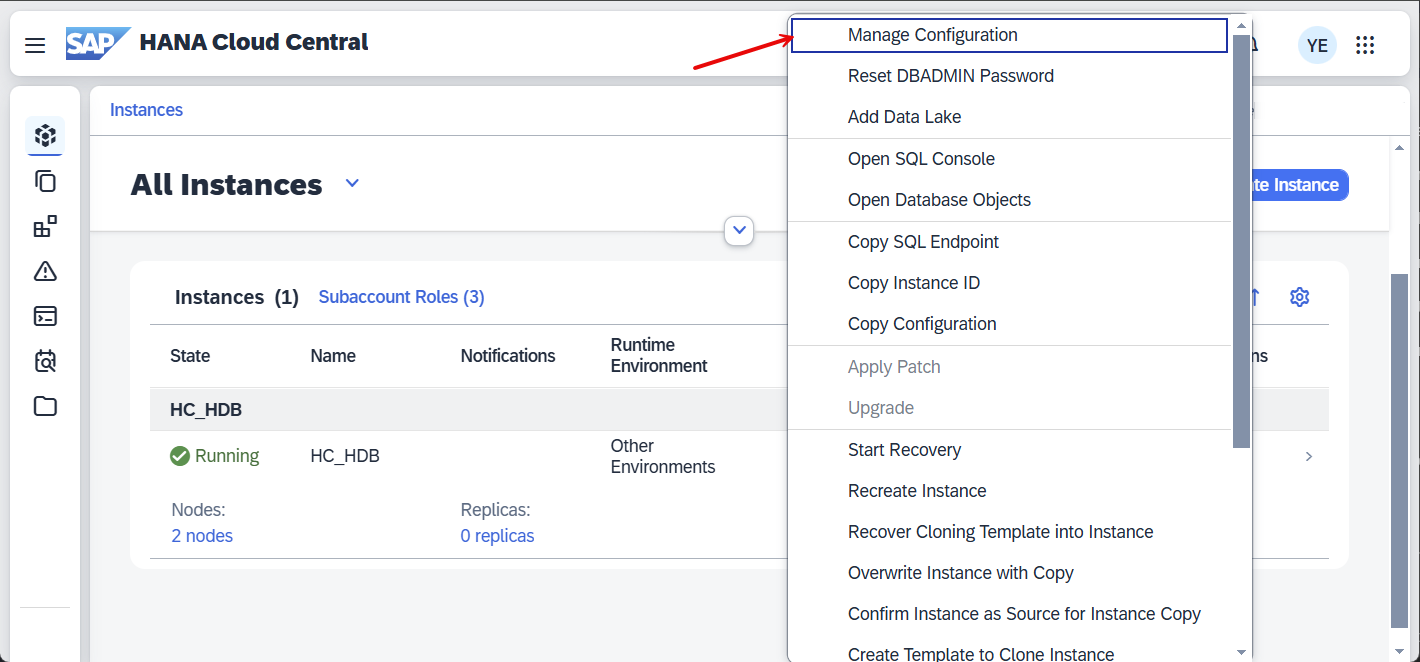Select Overwrite Instance with Copy
The height and width of the screenshot is (662, 1420).
click(x=1009, y=573)
